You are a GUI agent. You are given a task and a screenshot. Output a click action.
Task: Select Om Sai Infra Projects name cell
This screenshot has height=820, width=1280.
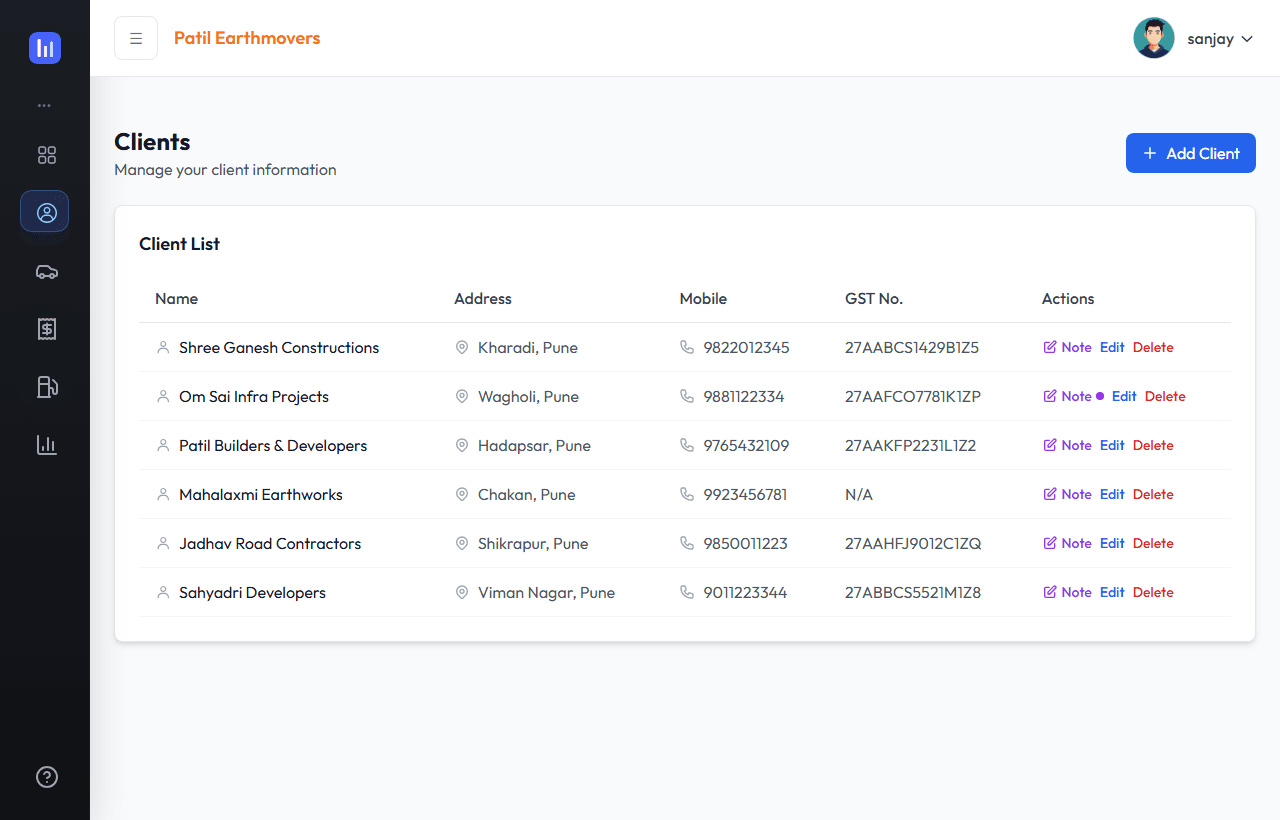tap(254, 396)
